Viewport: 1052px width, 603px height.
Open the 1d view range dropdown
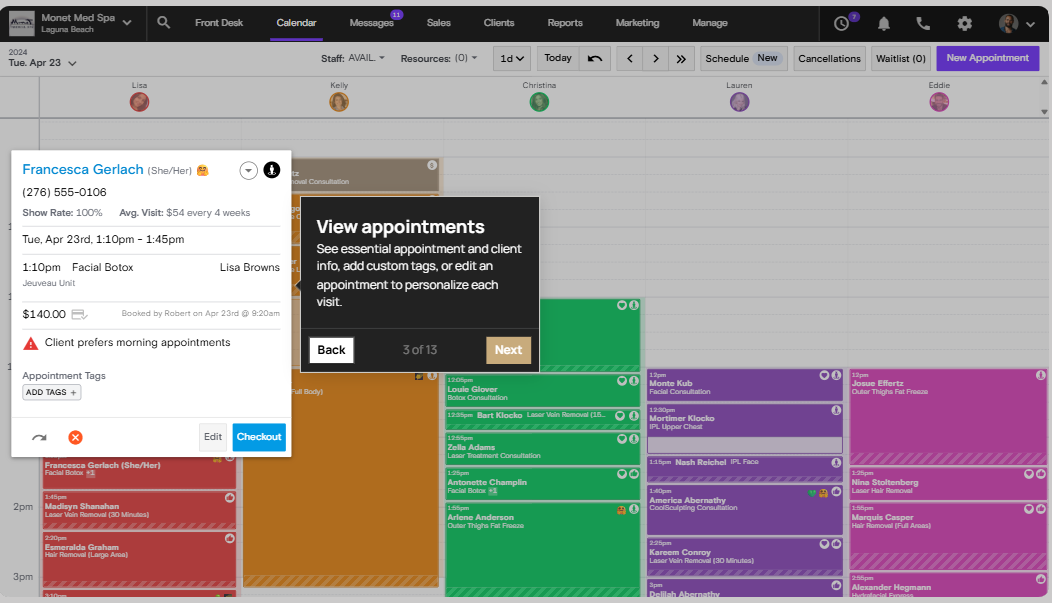coord(512,58)
